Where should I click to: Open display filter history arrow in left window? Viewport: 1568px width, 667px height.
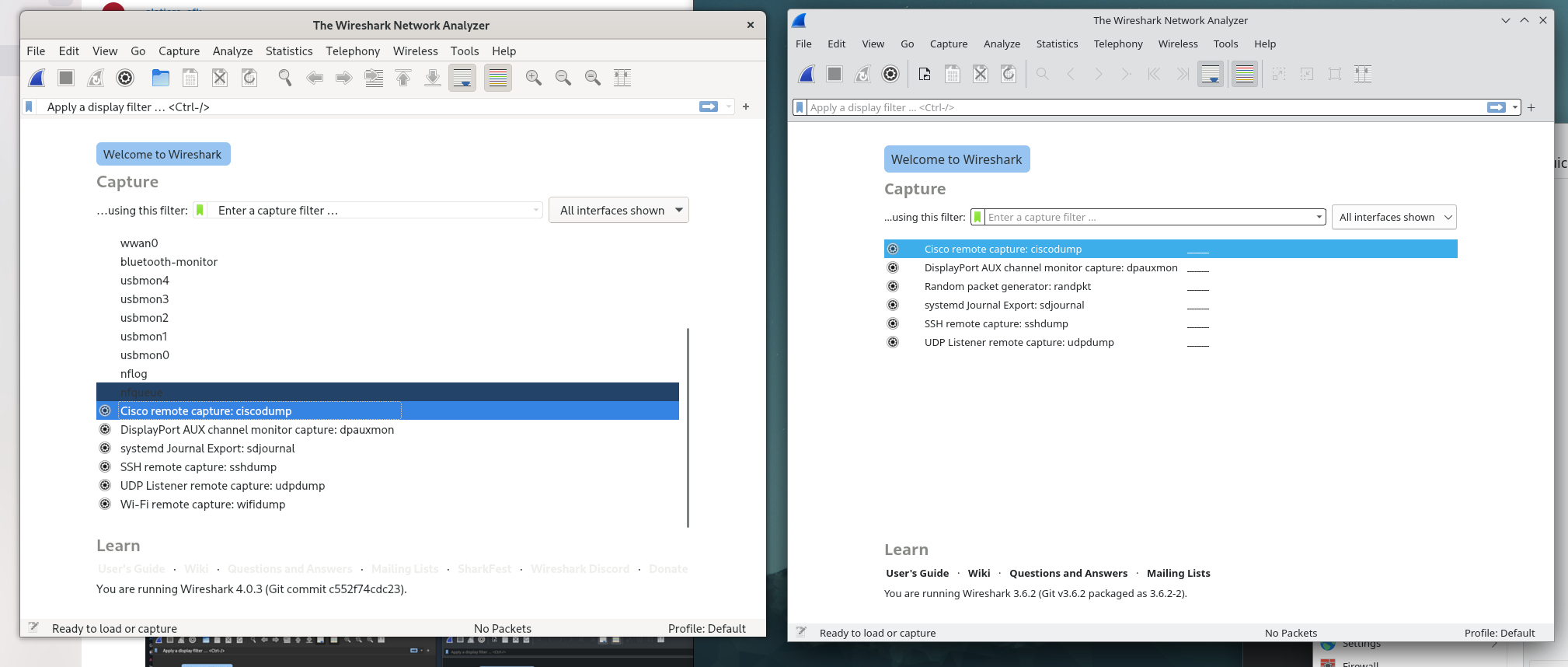pyautogui.click(x=728, y=107)
